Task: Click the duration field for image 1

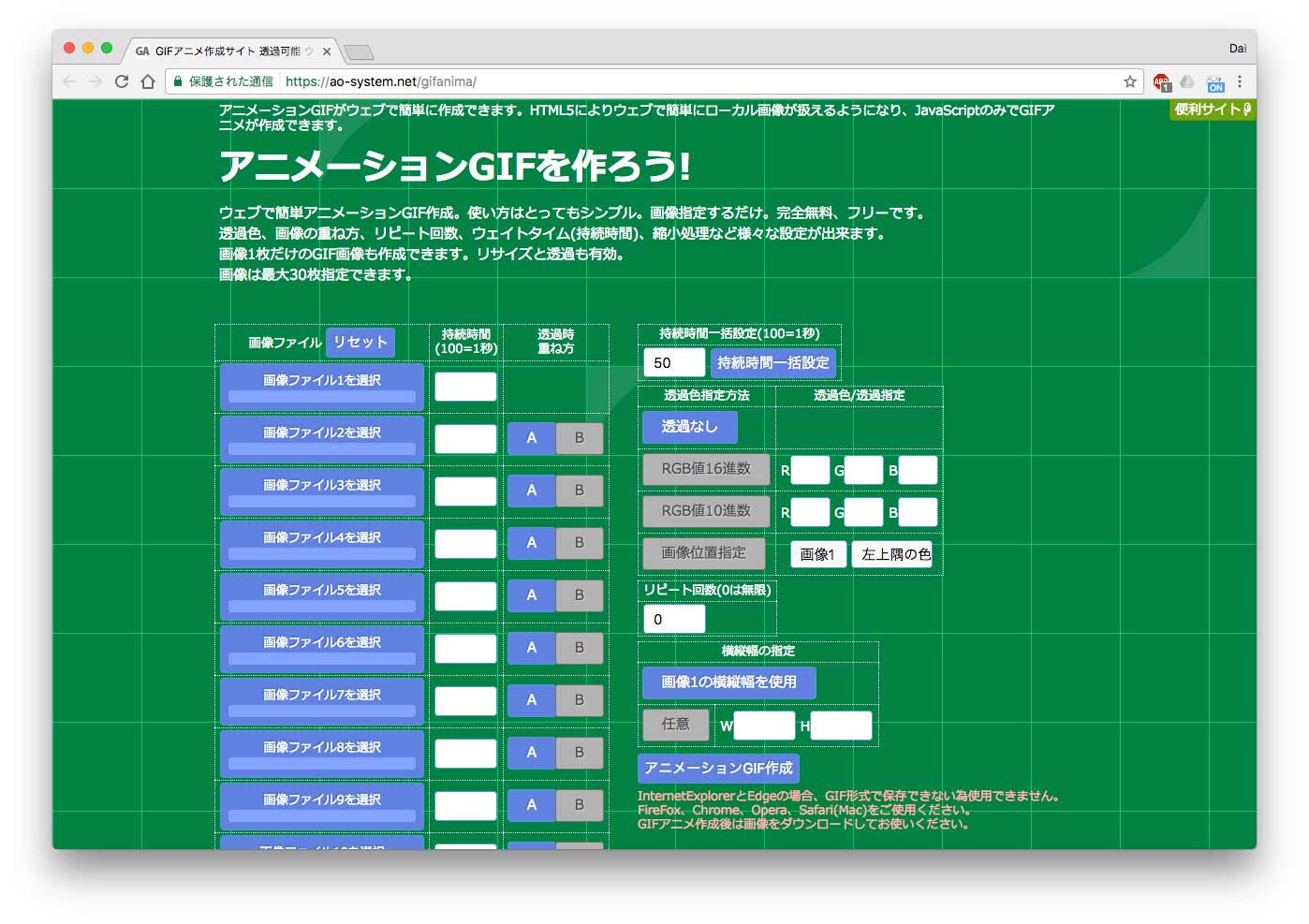Action: [465, 387]
